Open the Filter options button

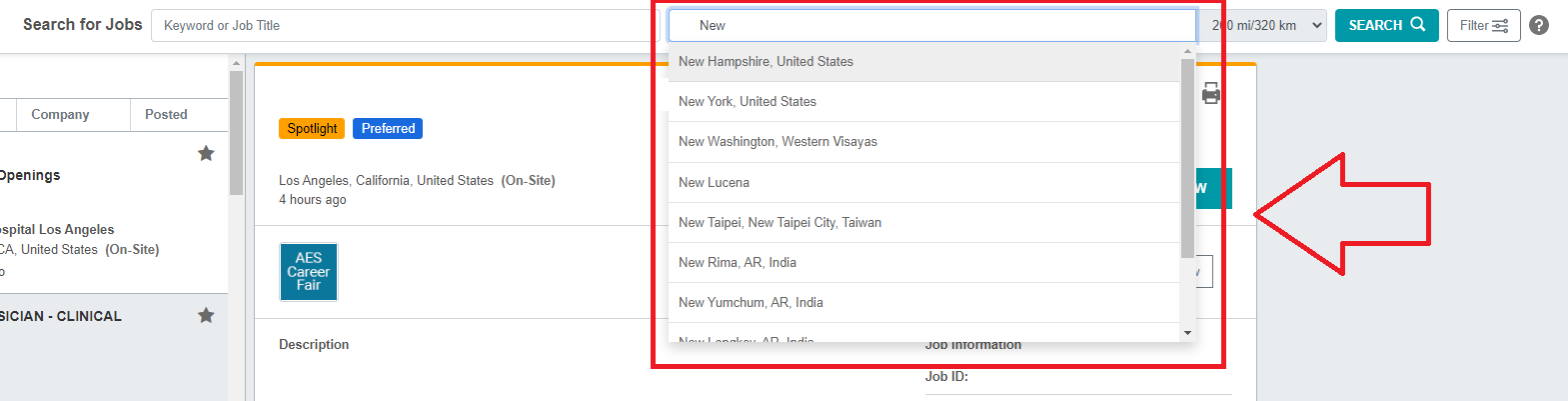pos(1483,26)
